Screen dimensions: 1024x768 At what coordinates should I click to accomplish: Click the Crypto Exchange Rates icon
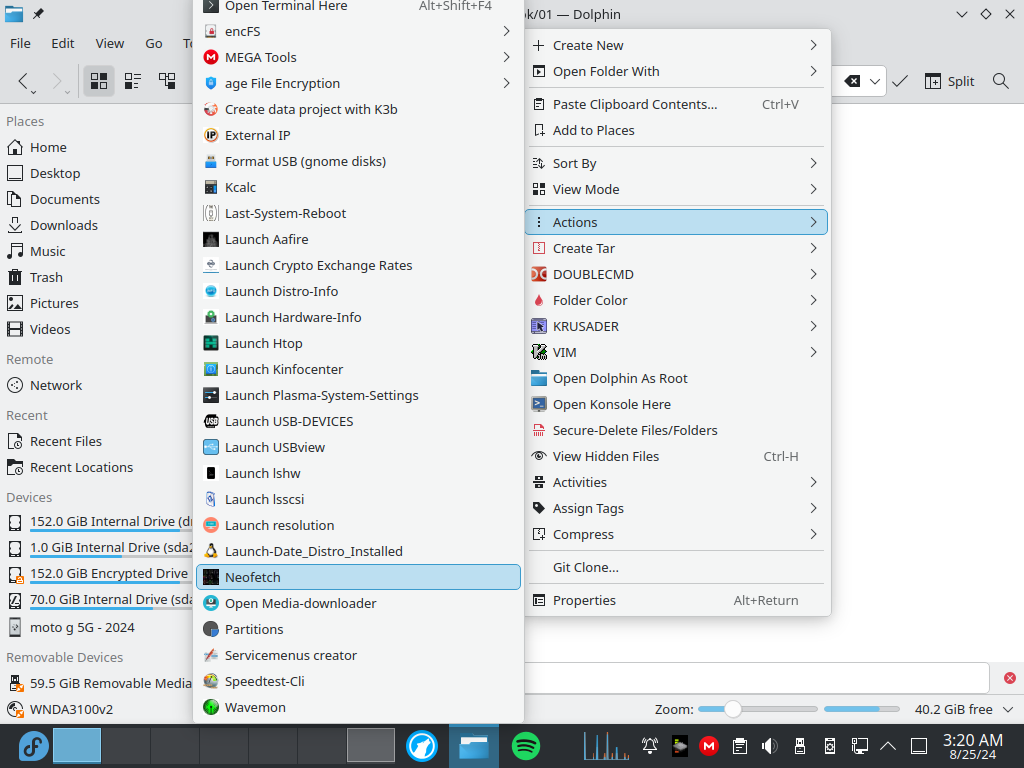click(211, 266)
